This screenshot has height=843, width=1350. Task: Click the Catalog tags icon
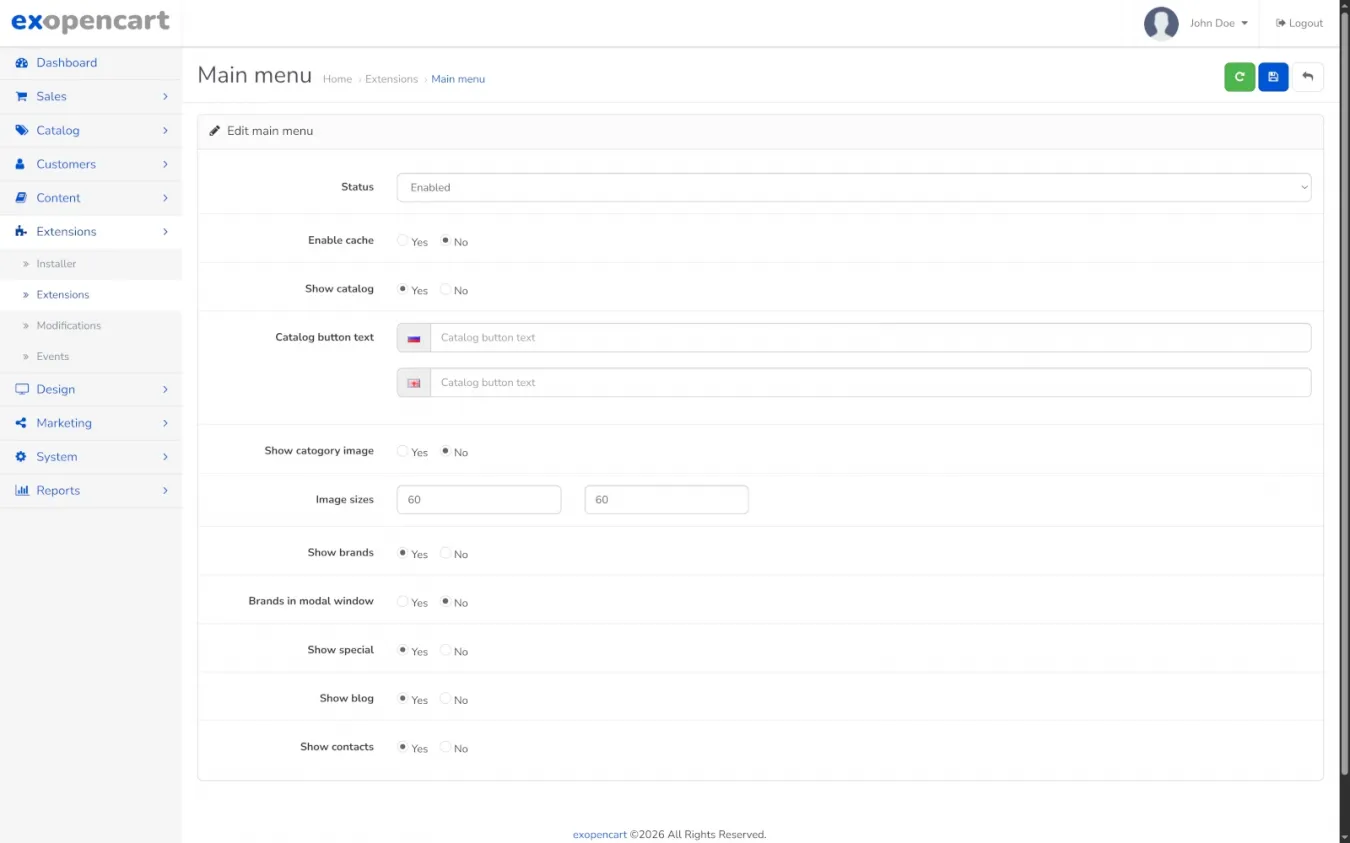click(21, 130)
